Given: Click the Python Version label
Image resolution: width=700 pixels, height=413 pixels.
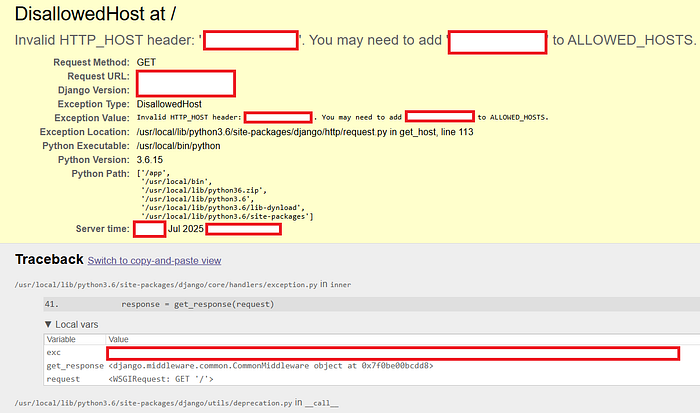Looking at the screenshot, I should [x=93, y=159].
